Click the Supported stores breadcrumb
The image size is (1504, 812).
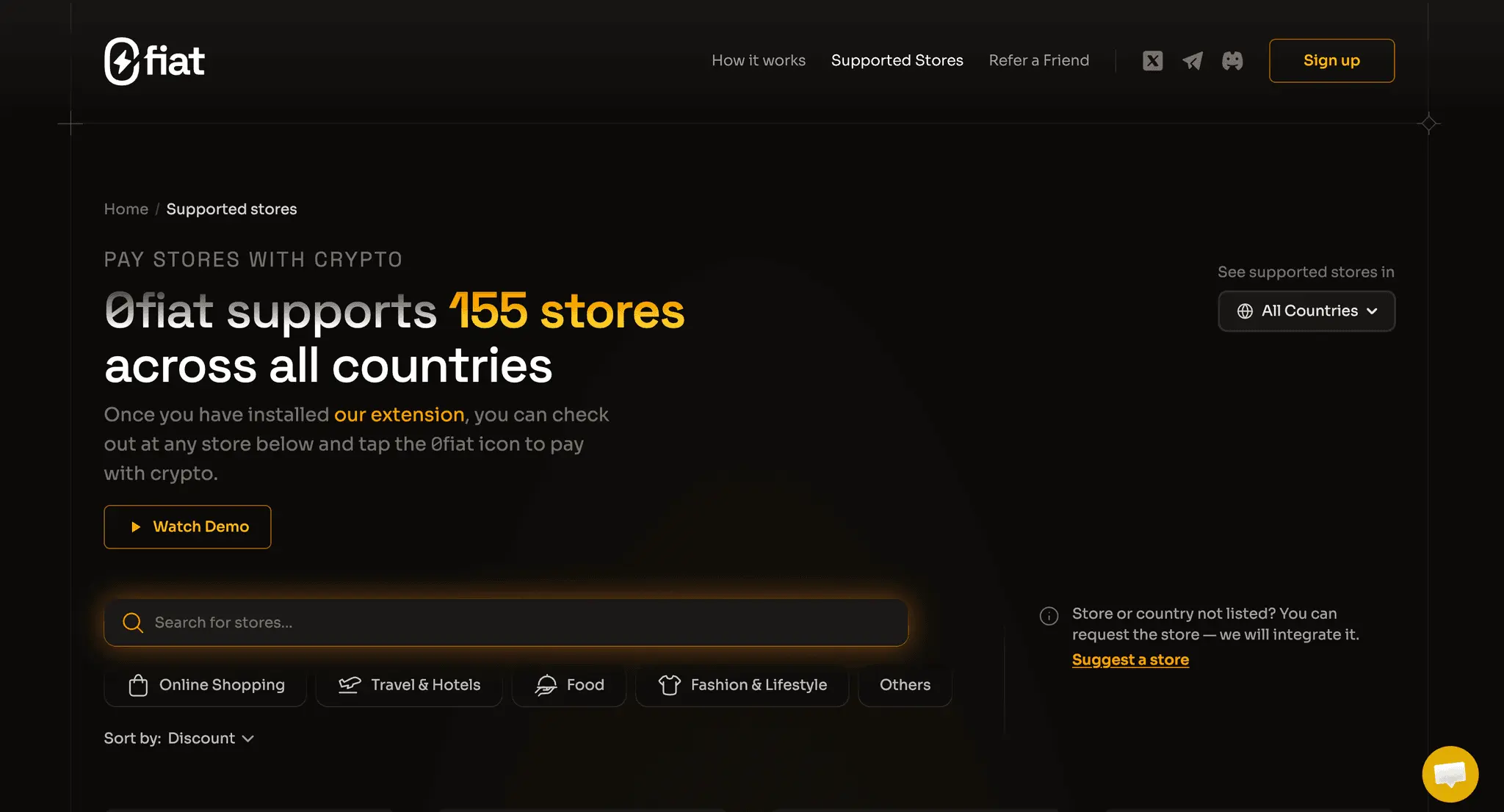coord(231,209)
